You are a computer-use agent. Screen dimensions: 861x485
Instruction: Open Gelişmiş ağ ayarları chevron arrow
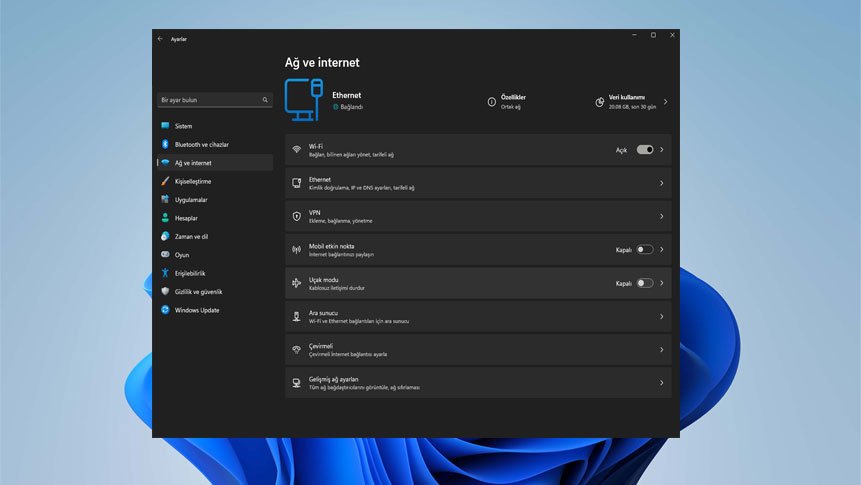(x=662, y=383)
